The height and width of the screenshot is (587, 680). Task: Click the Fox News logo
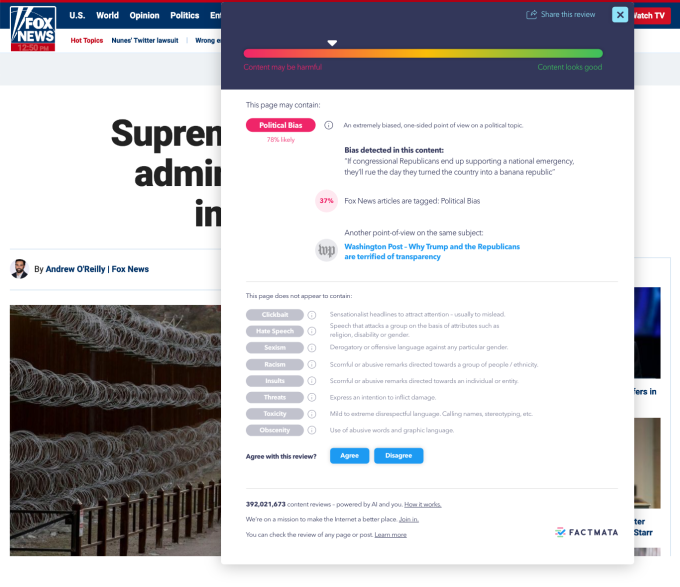click(x=33, y=28)
